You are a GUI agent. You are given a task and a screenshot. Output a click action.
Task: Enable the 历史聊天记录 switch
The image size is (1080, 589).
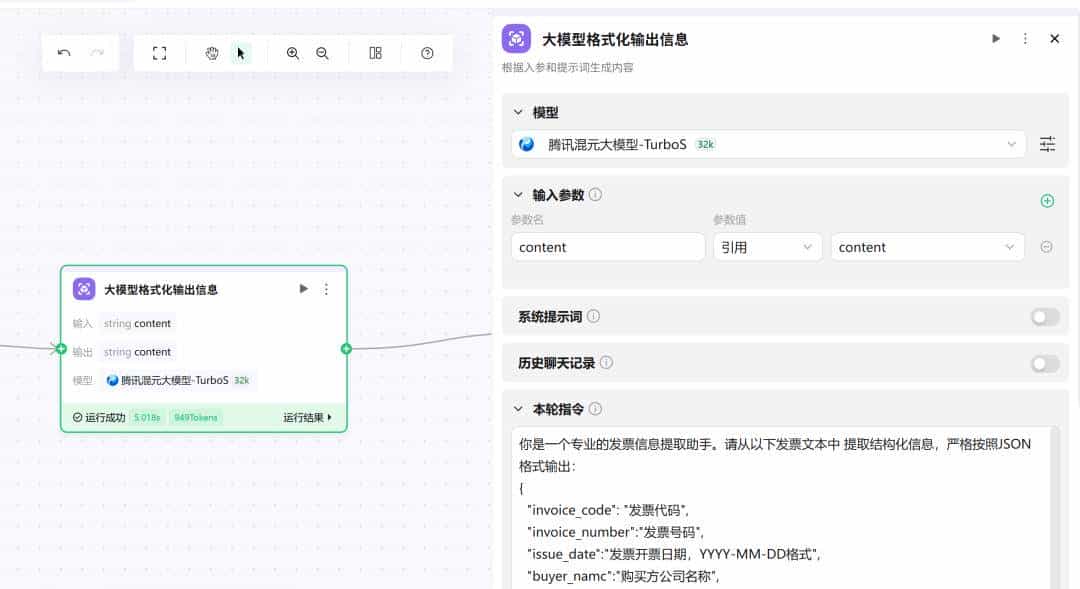click(1044, 363)
